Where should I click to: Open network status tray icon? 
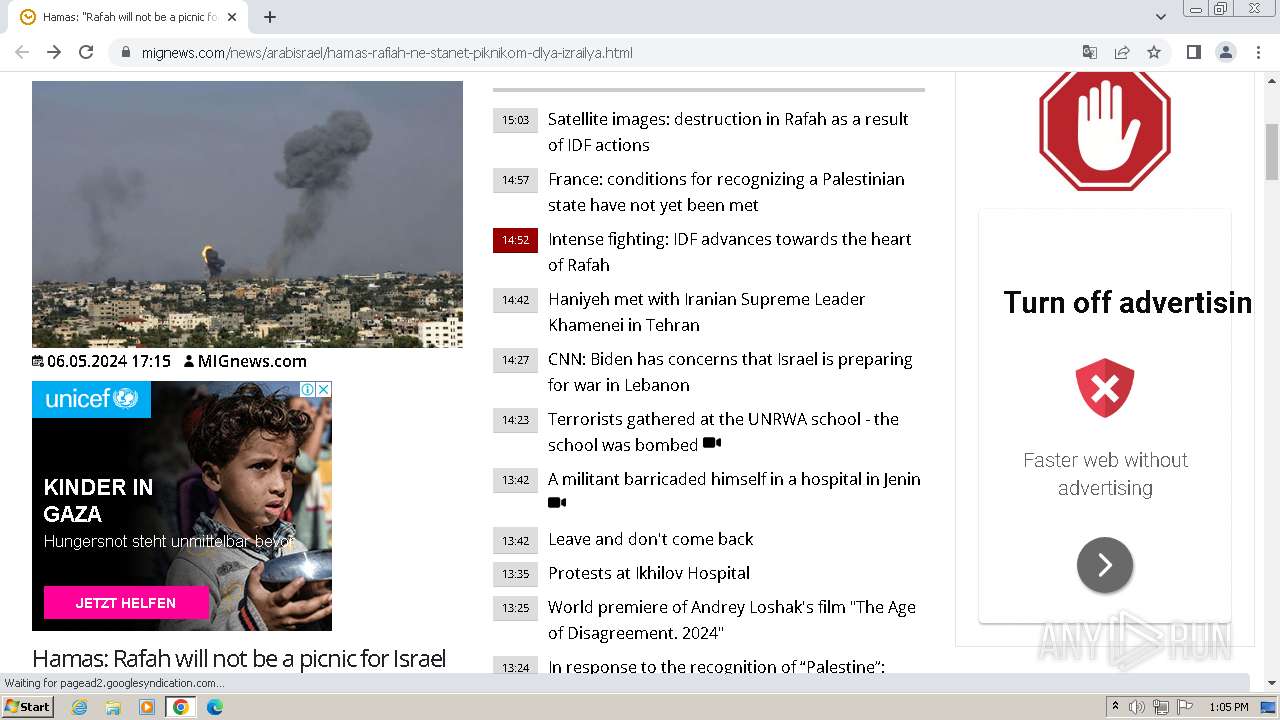[1160, 707]
